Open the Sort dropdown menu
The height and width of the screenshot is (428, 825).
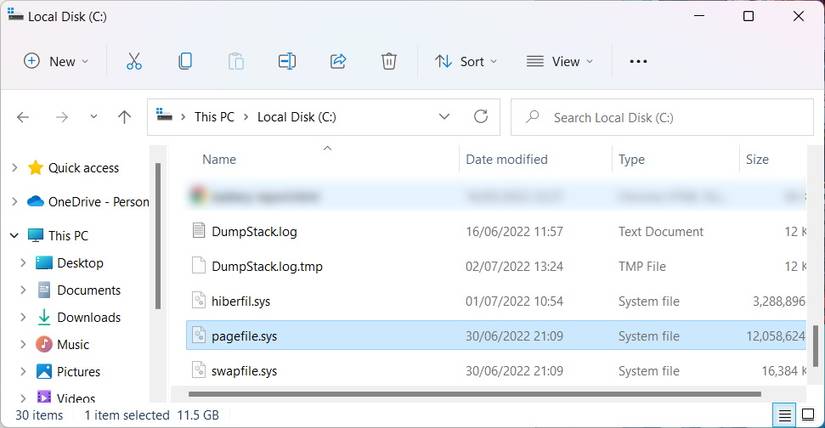[x=460, y=61]
